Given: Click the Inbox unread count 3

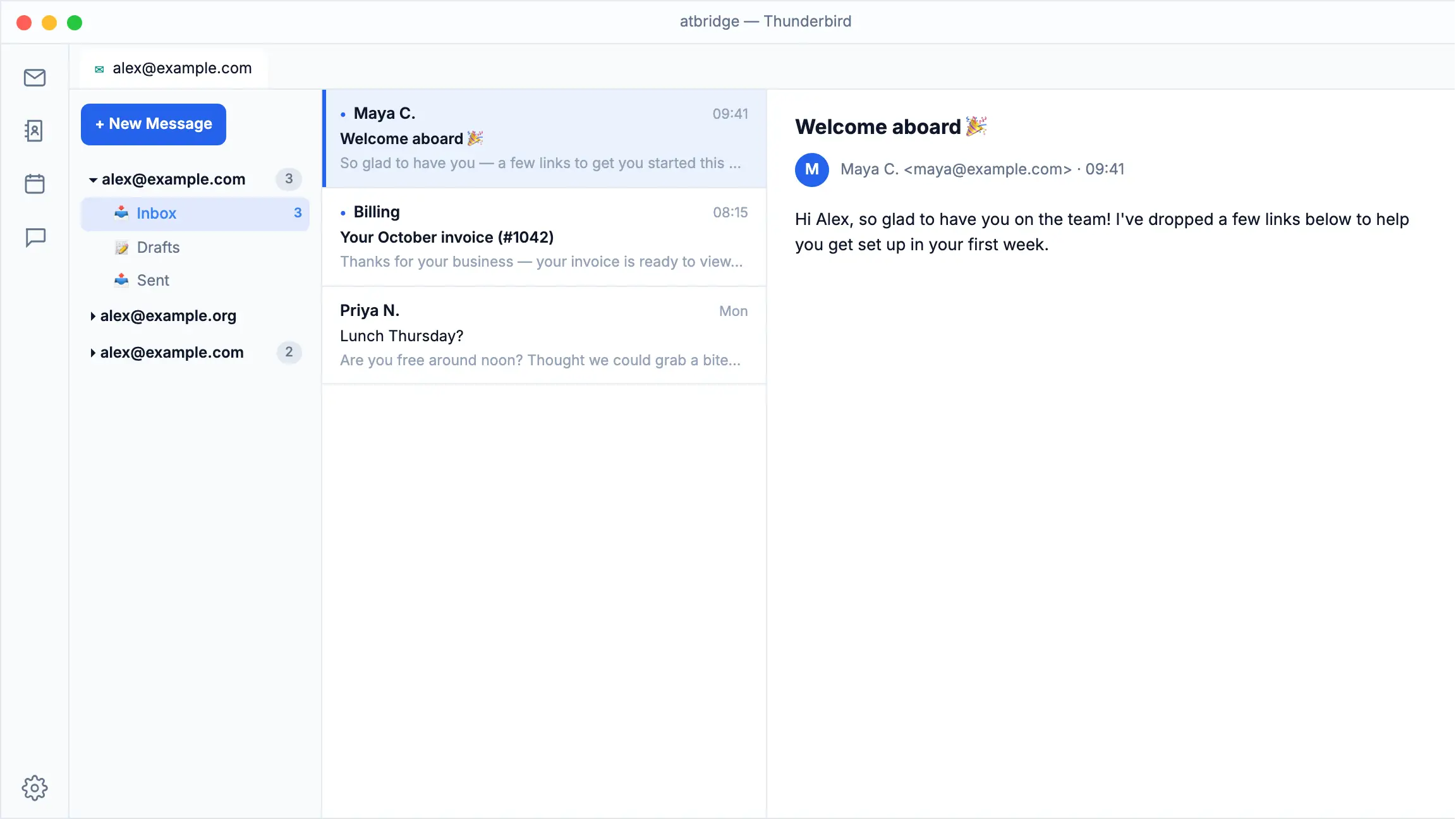Looking at the screenshot, I should point(298,213).
